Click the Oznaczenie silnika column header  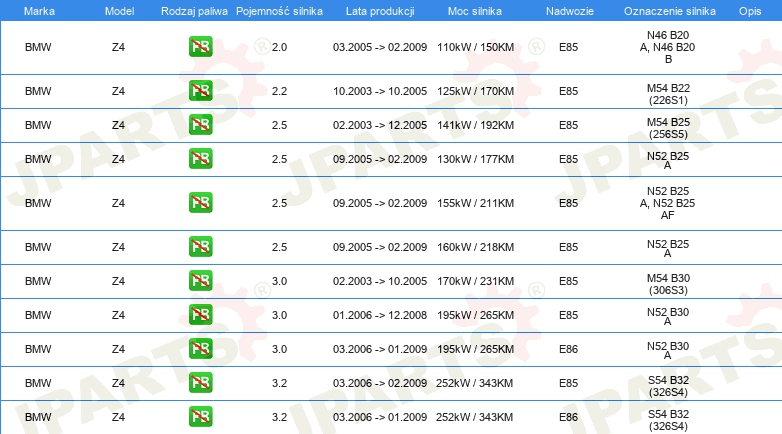pyautogui.click(x=670, y=11)
